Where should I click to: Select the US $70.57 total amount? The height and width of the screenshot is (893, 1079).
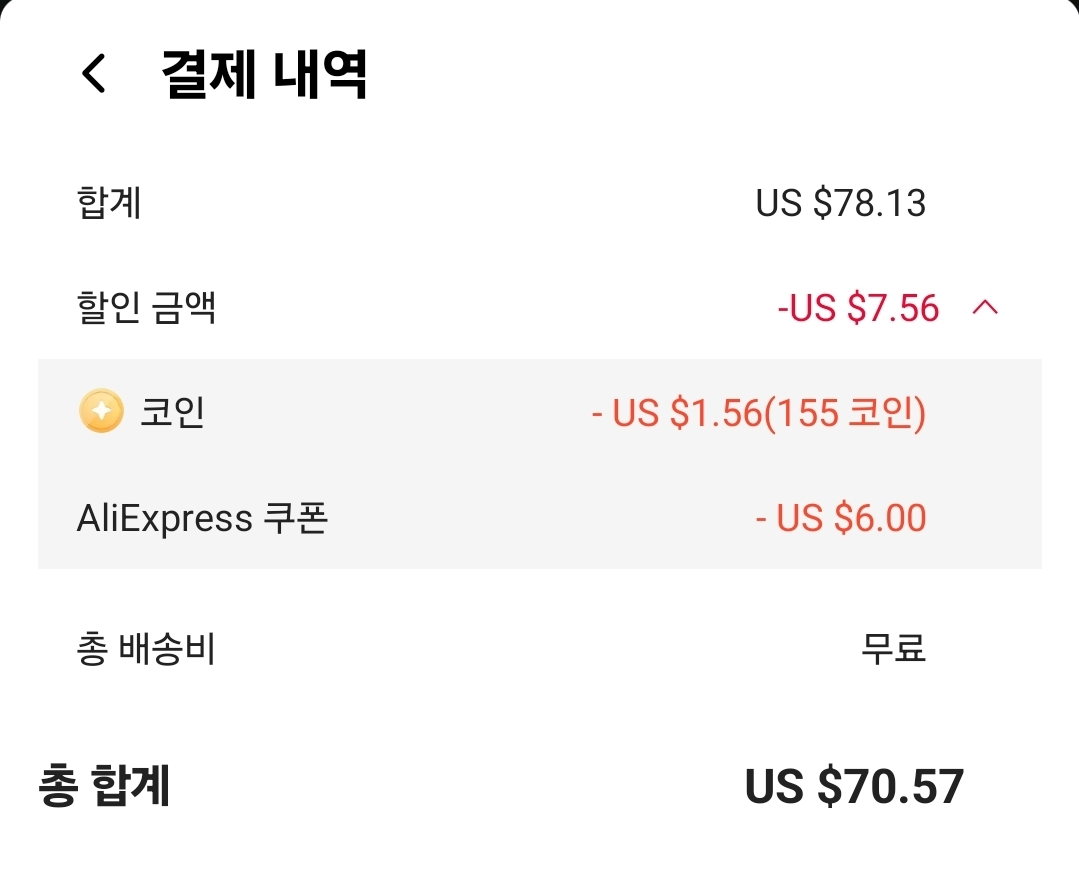(x=854, y=786)
